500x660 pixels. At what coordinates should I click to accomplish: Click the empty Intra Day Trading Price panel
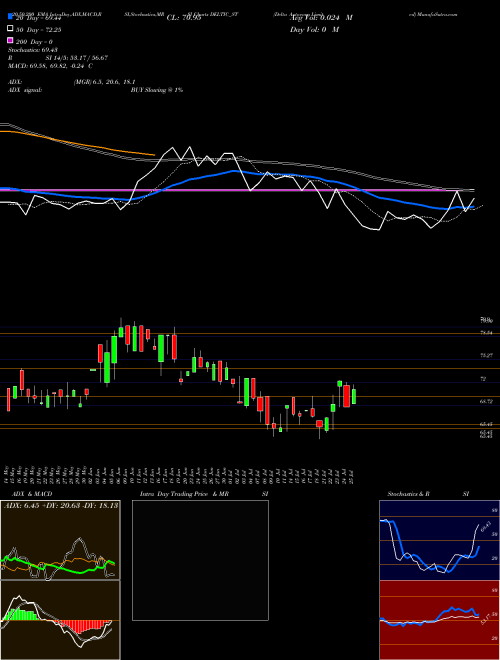click(x=200, y=560)
